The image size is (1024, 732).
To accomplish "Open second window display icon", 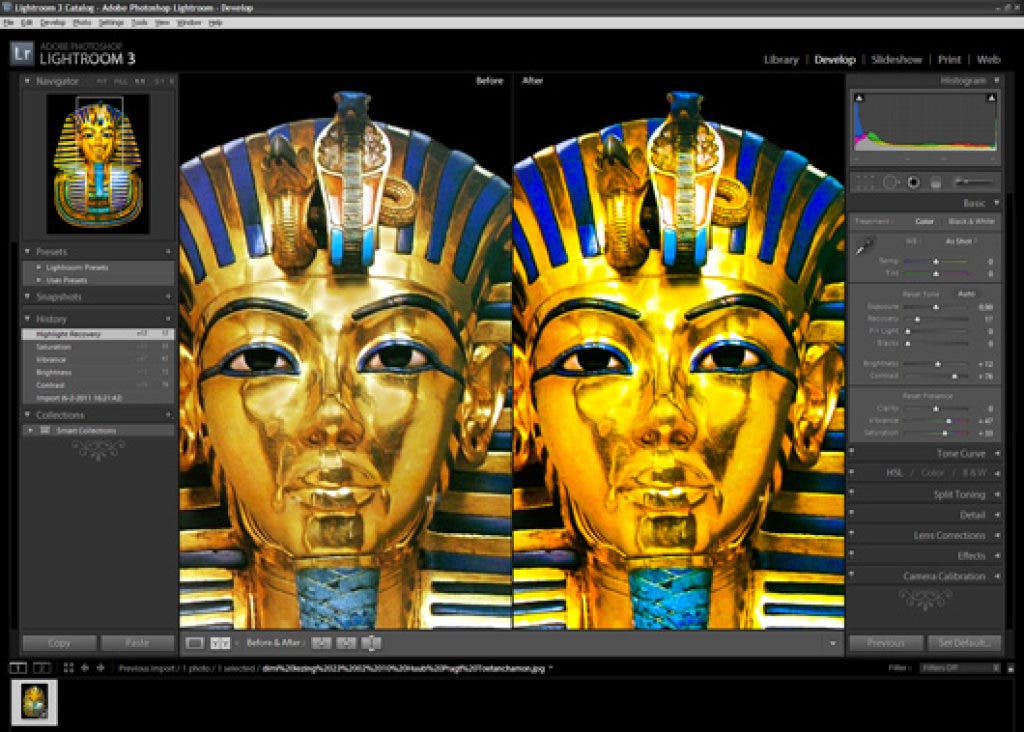I will click(x=42, y=668).
